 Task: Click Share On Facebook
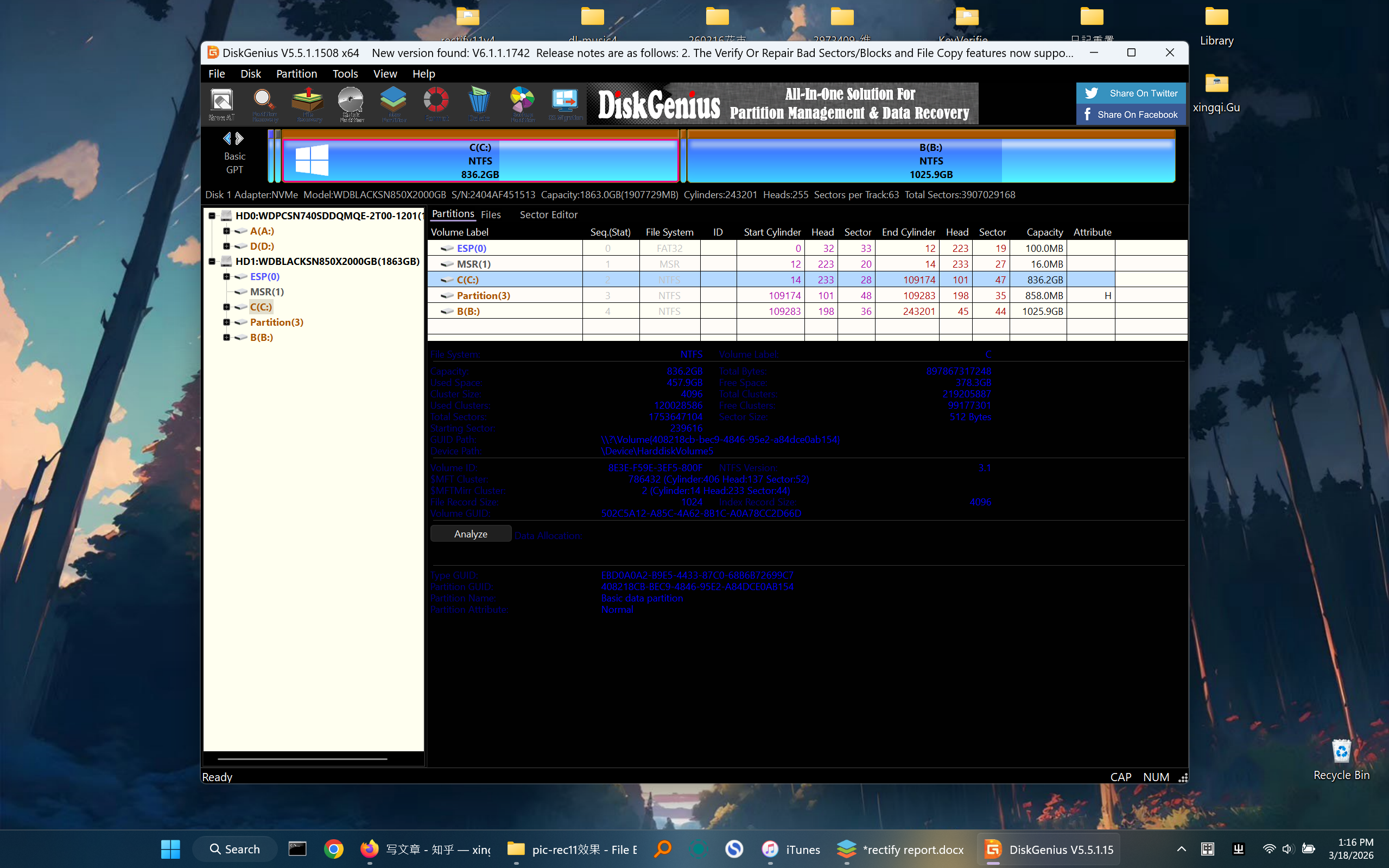point(1131,114)
